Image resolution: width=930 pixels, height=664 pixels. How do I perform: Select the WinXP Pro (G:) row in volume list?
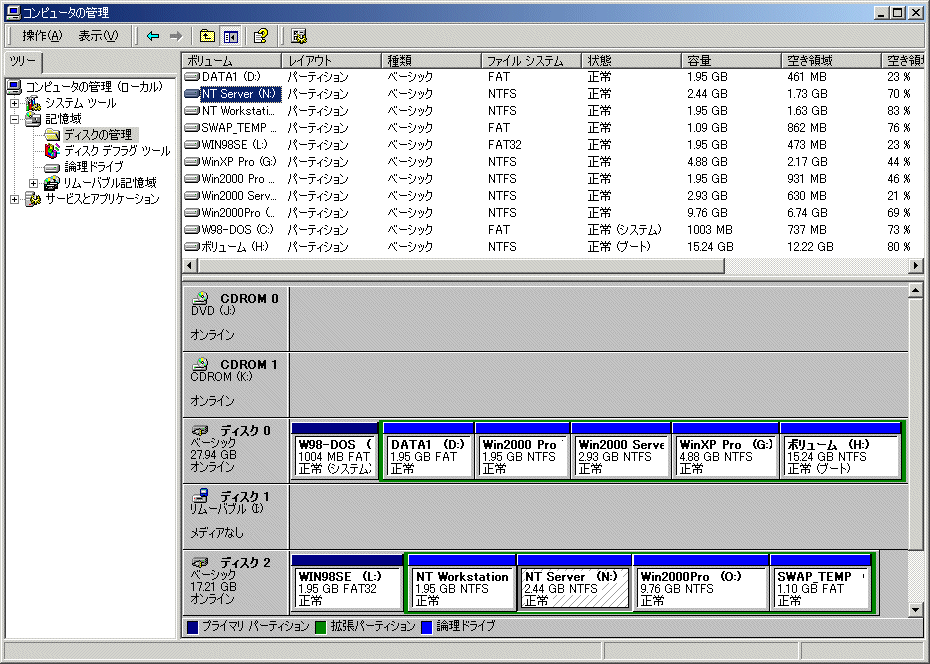click(552, 162)
